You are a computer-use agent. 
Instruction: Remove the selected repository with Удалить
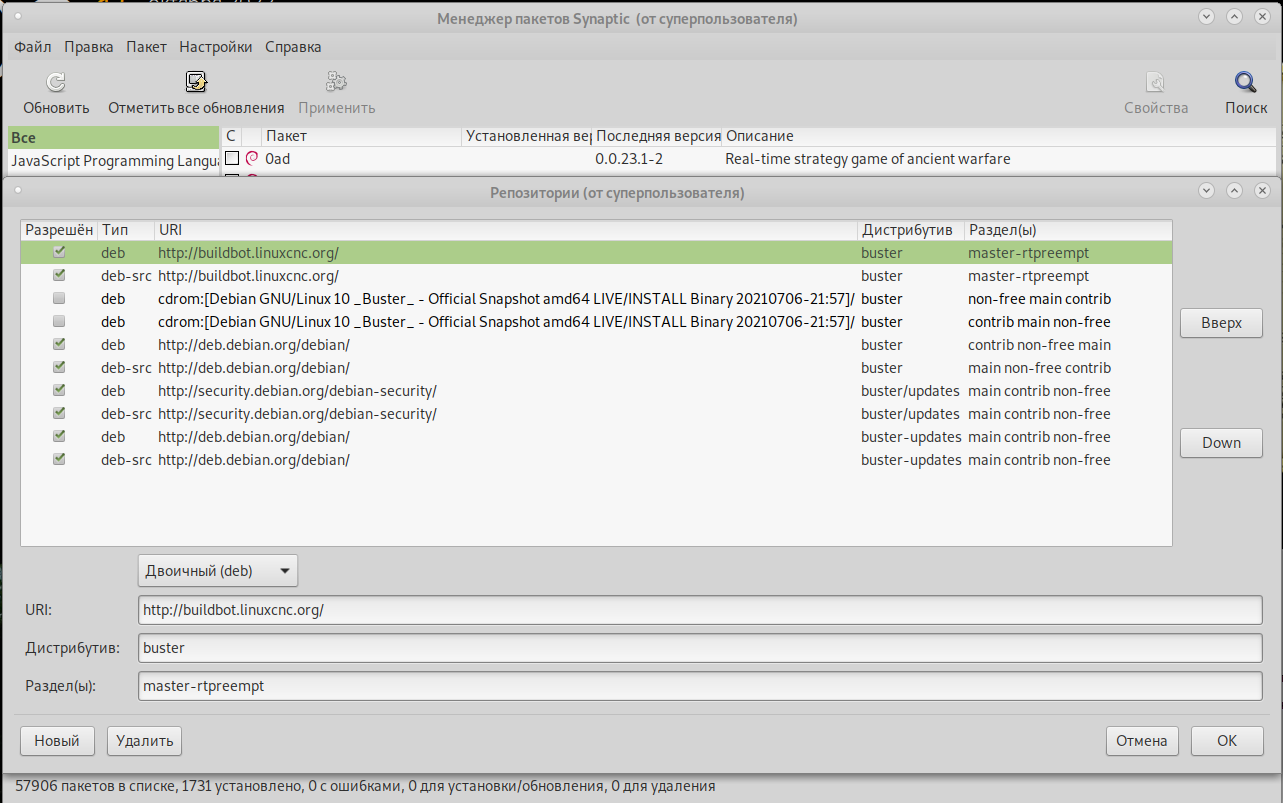click(144, 741)
